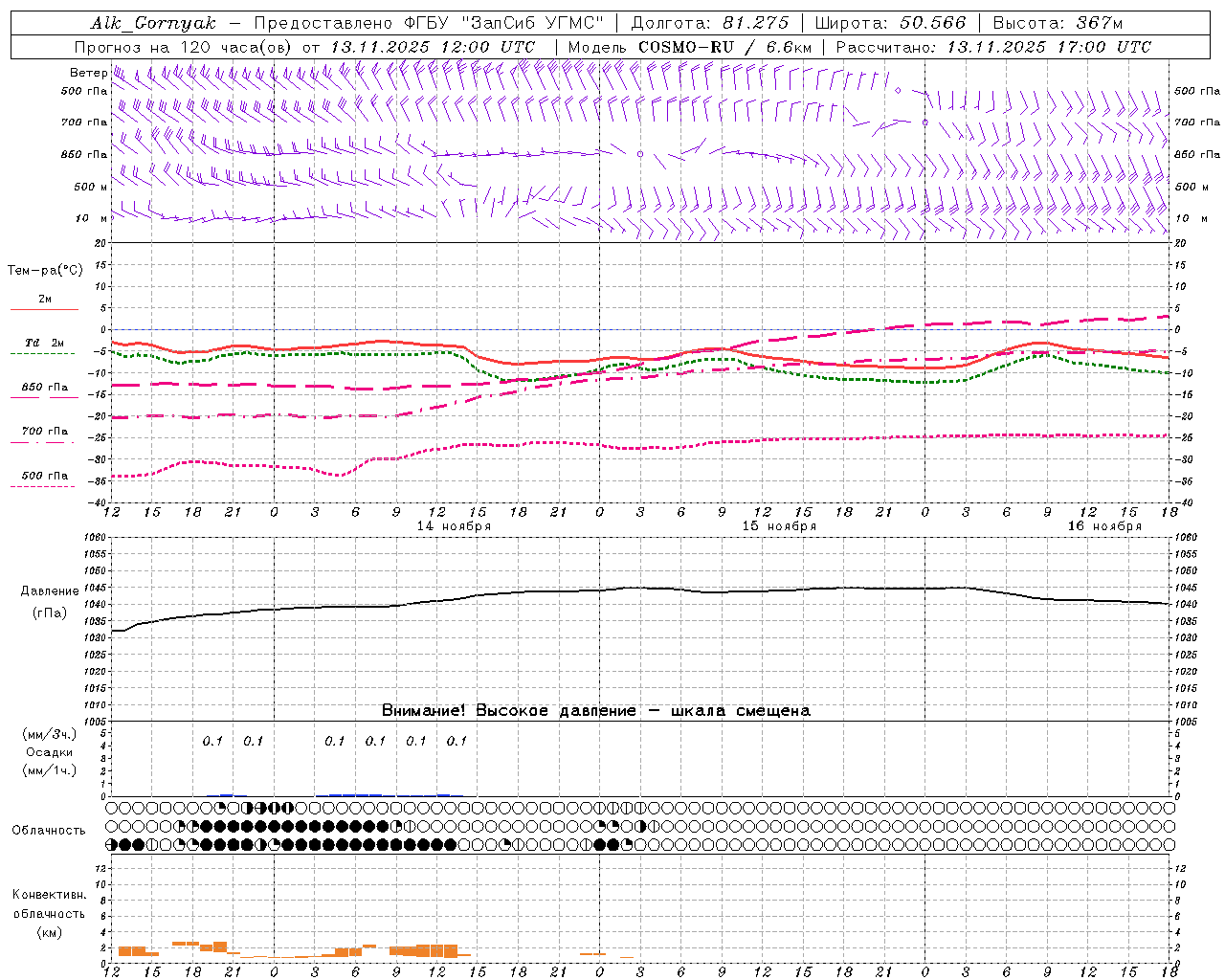Click the (км) convective height unit
Image resolution: width=1225 pixels, height=980 pixels.
click(50, 932)
